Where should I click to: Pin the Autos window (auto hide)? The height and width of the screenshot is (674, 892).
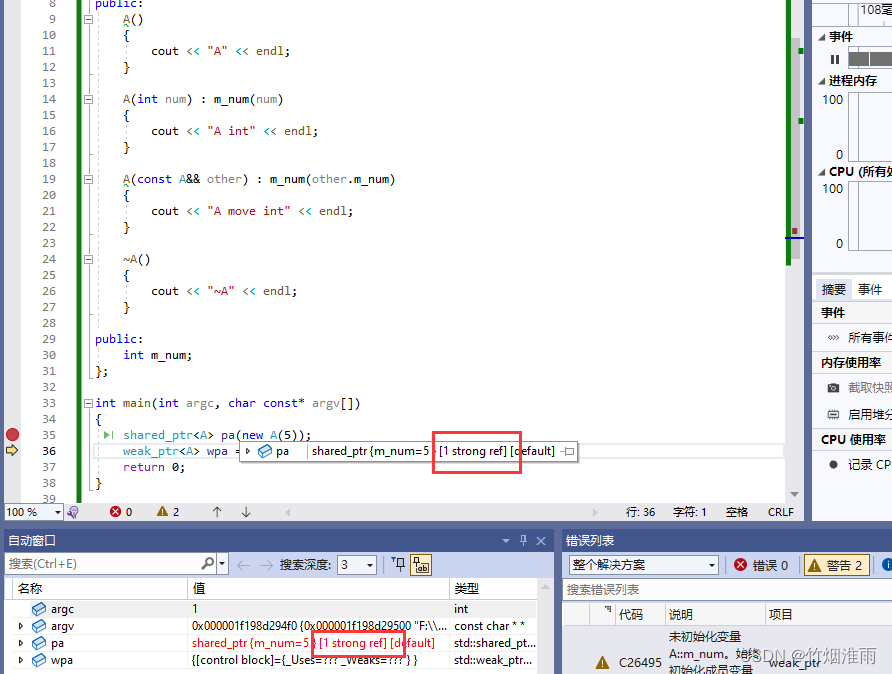click(523, 540)
